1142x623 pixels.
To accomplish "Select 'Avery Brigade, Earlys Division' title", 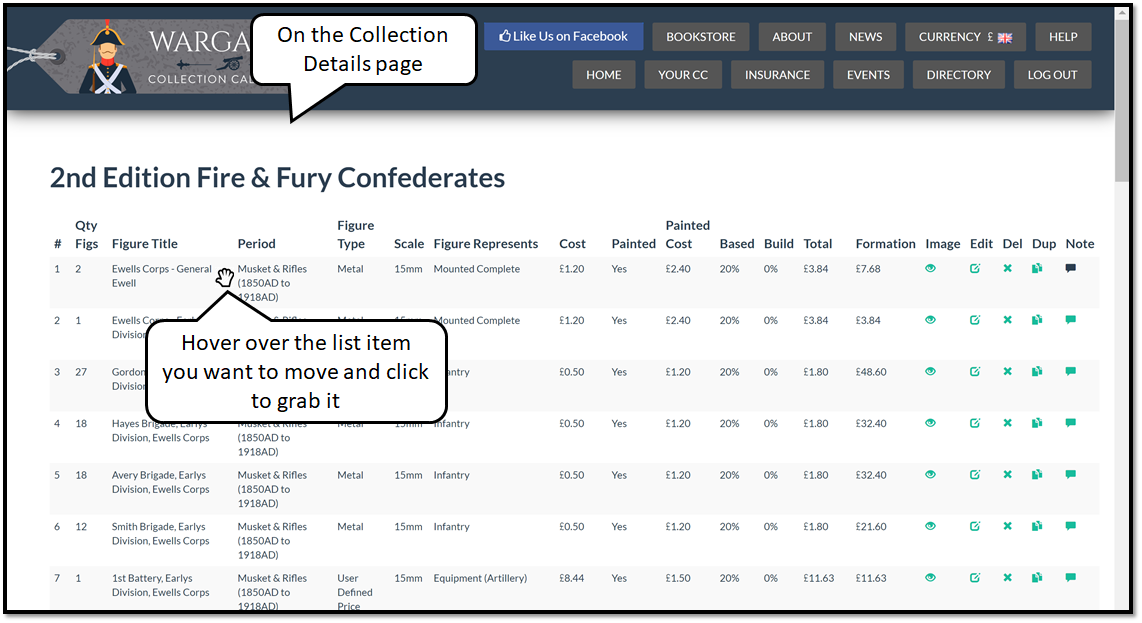I will tap(160, 482).
